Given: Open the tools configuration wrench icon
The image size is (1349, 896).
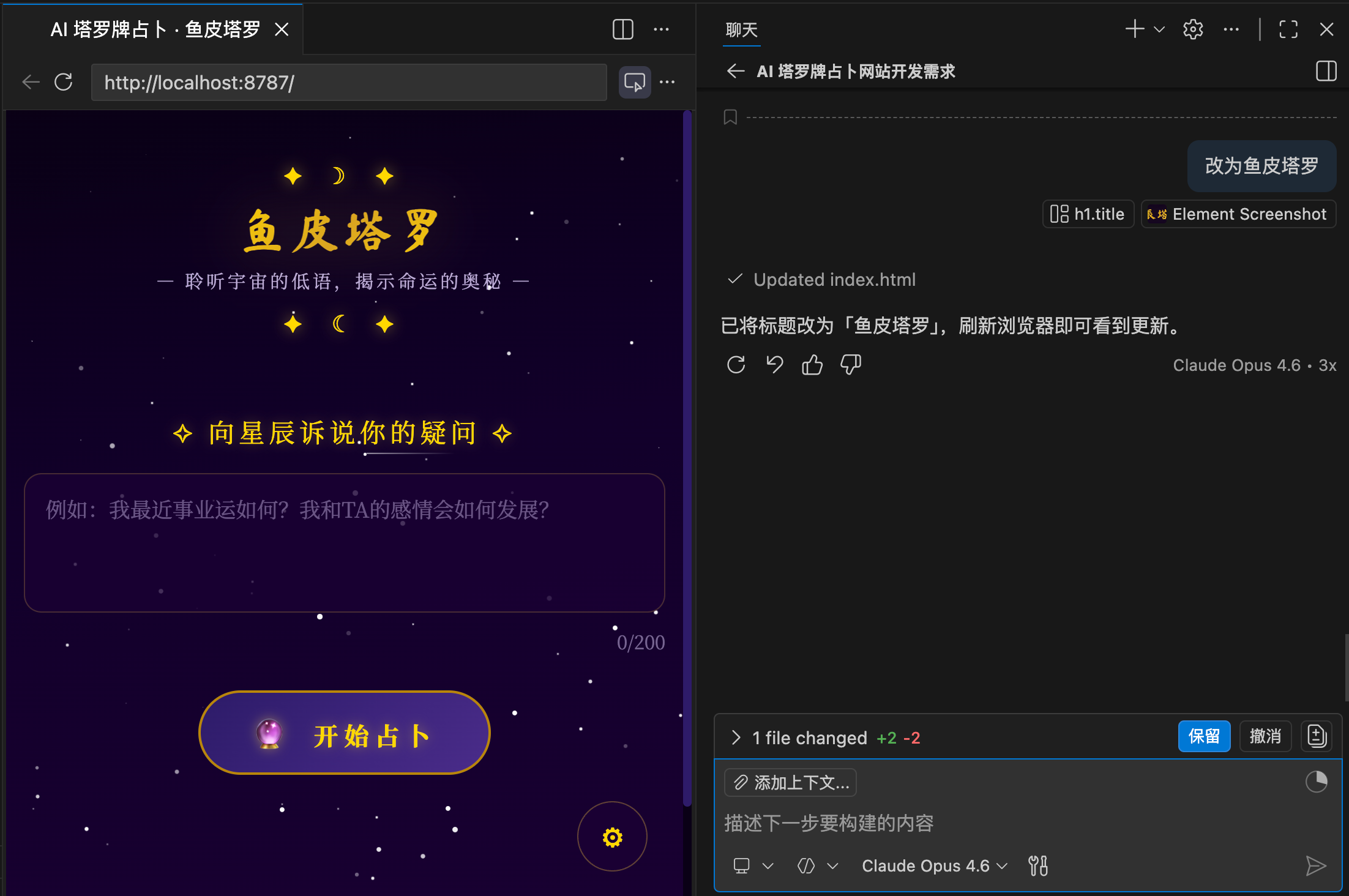Looking at the screenshot, I should 1037,865.
